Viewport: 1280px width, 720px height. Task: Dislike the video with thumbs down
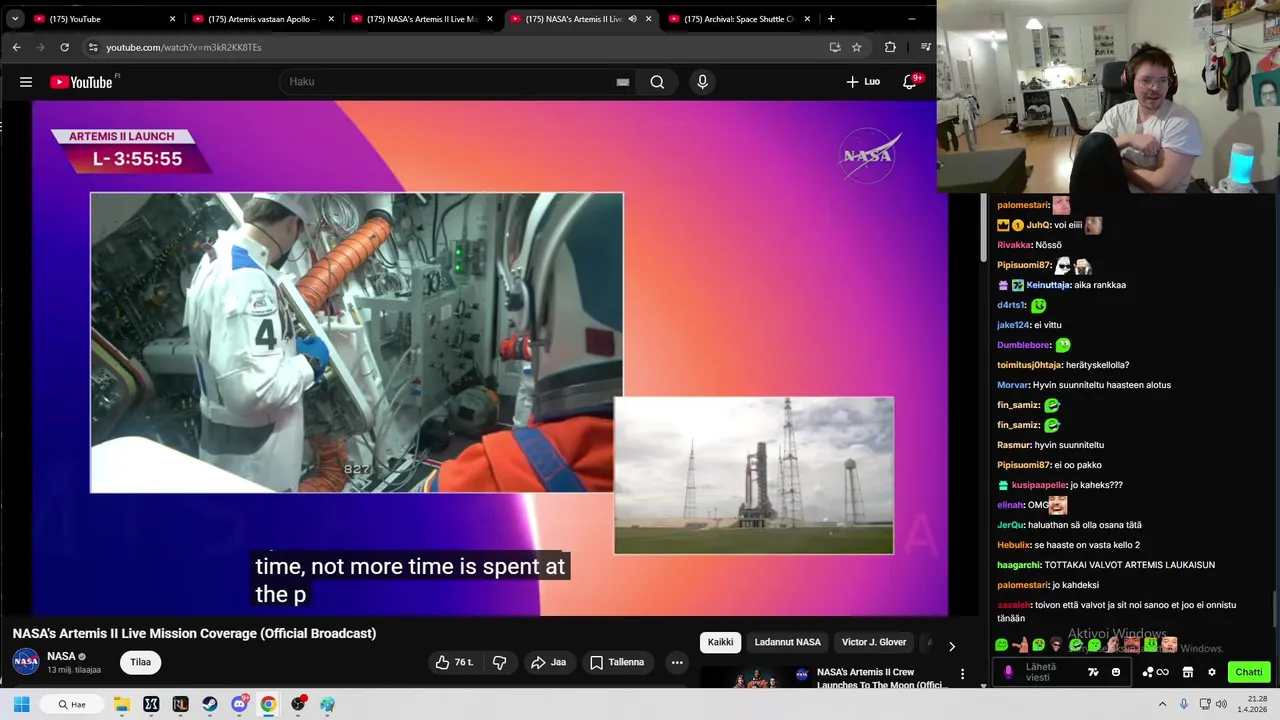[499, 662]
